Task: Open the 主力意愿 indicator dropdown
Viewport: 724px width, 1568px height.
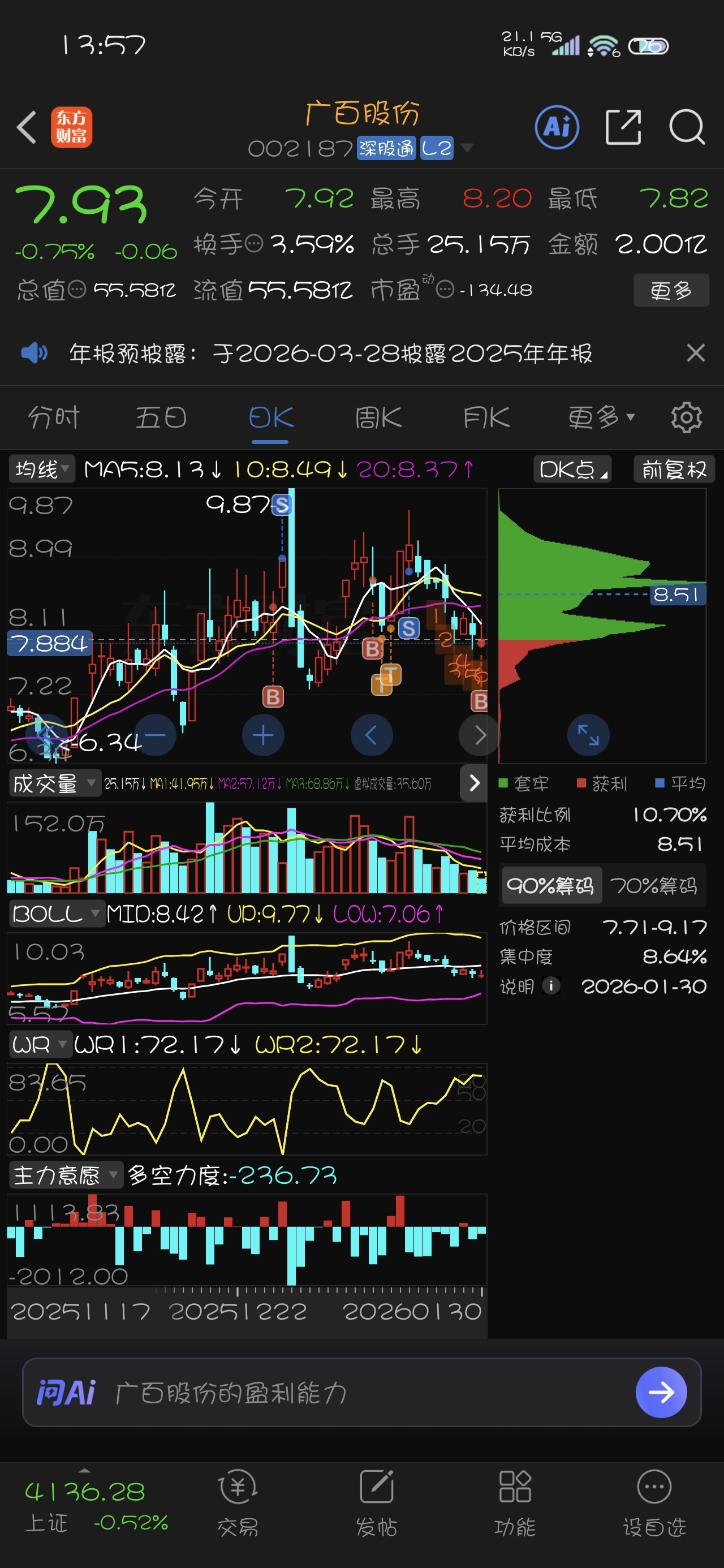Action: [66, 1175]
